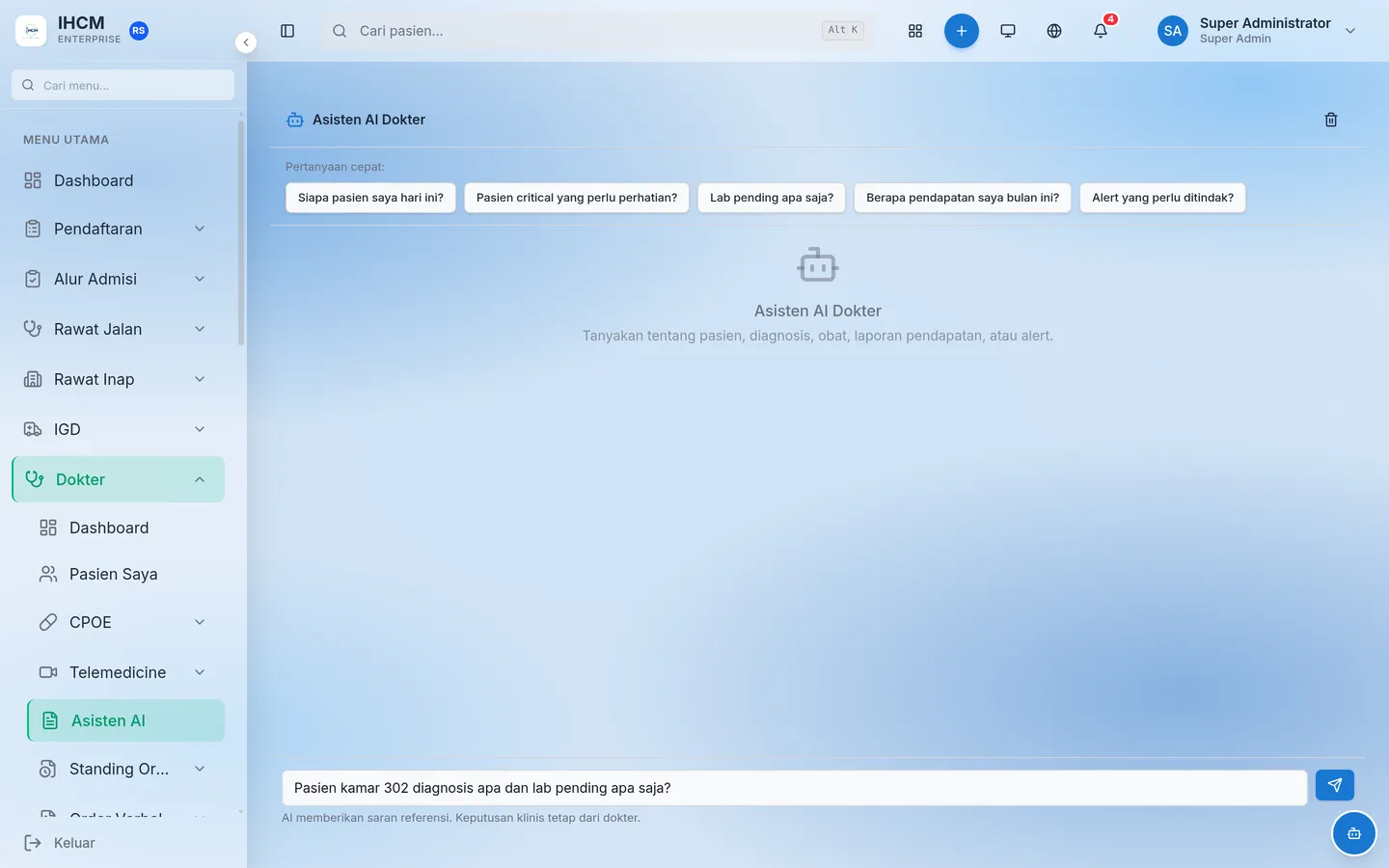
Task: Expand the Pendaftaran menu
Action: (x=118, y=229)
